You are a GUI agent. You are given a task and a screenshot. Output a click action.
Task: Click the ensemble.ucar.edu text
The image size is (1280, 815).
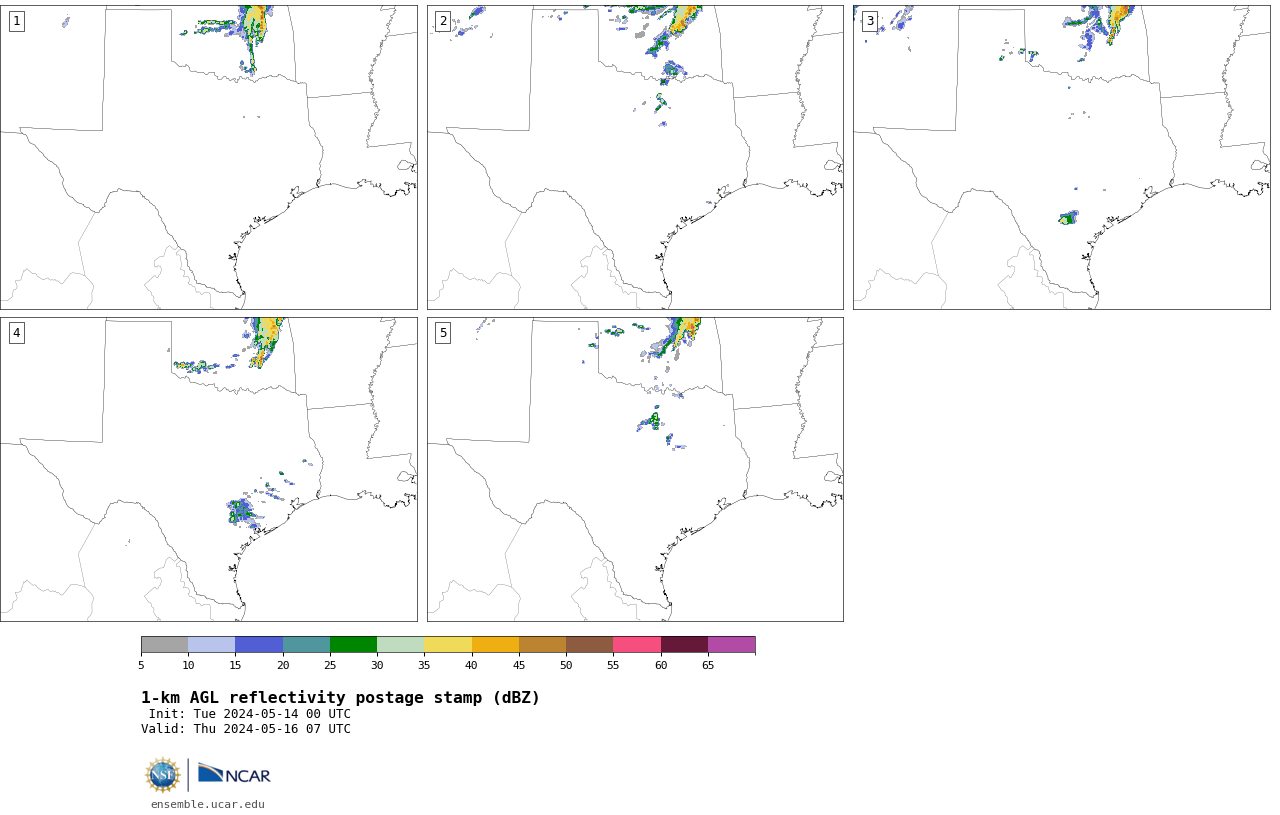pos(208,804)
